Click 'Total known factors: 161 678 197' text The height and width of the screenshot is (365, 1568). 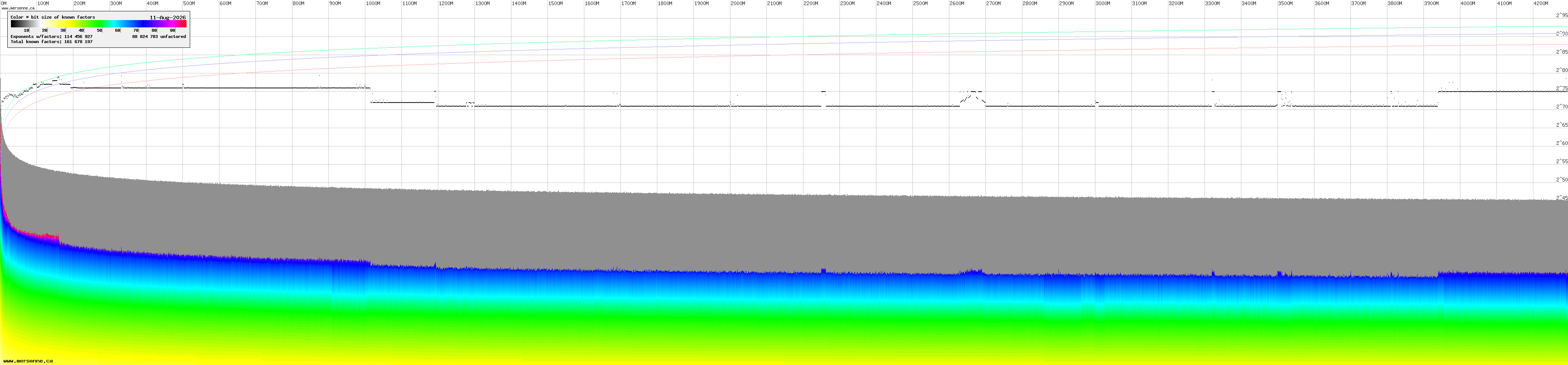tap(52, 41)
